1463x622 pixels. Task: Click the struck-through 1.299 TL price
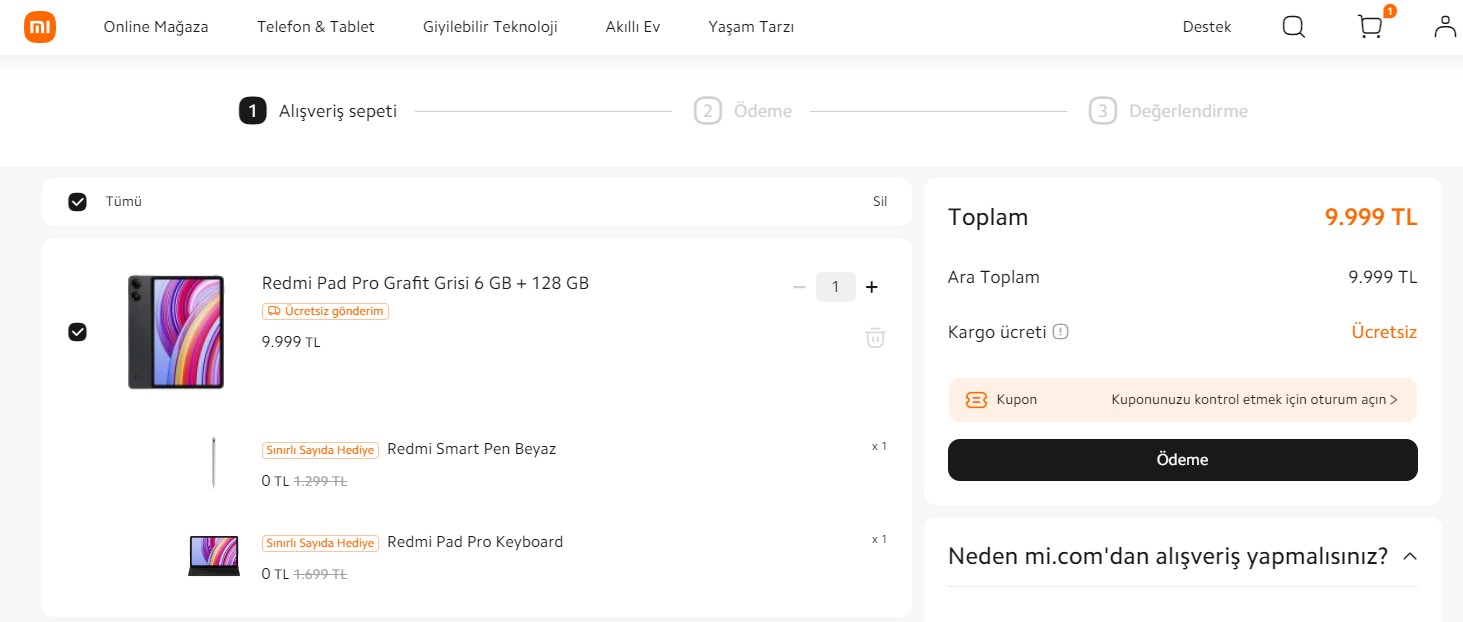point(320,481)
